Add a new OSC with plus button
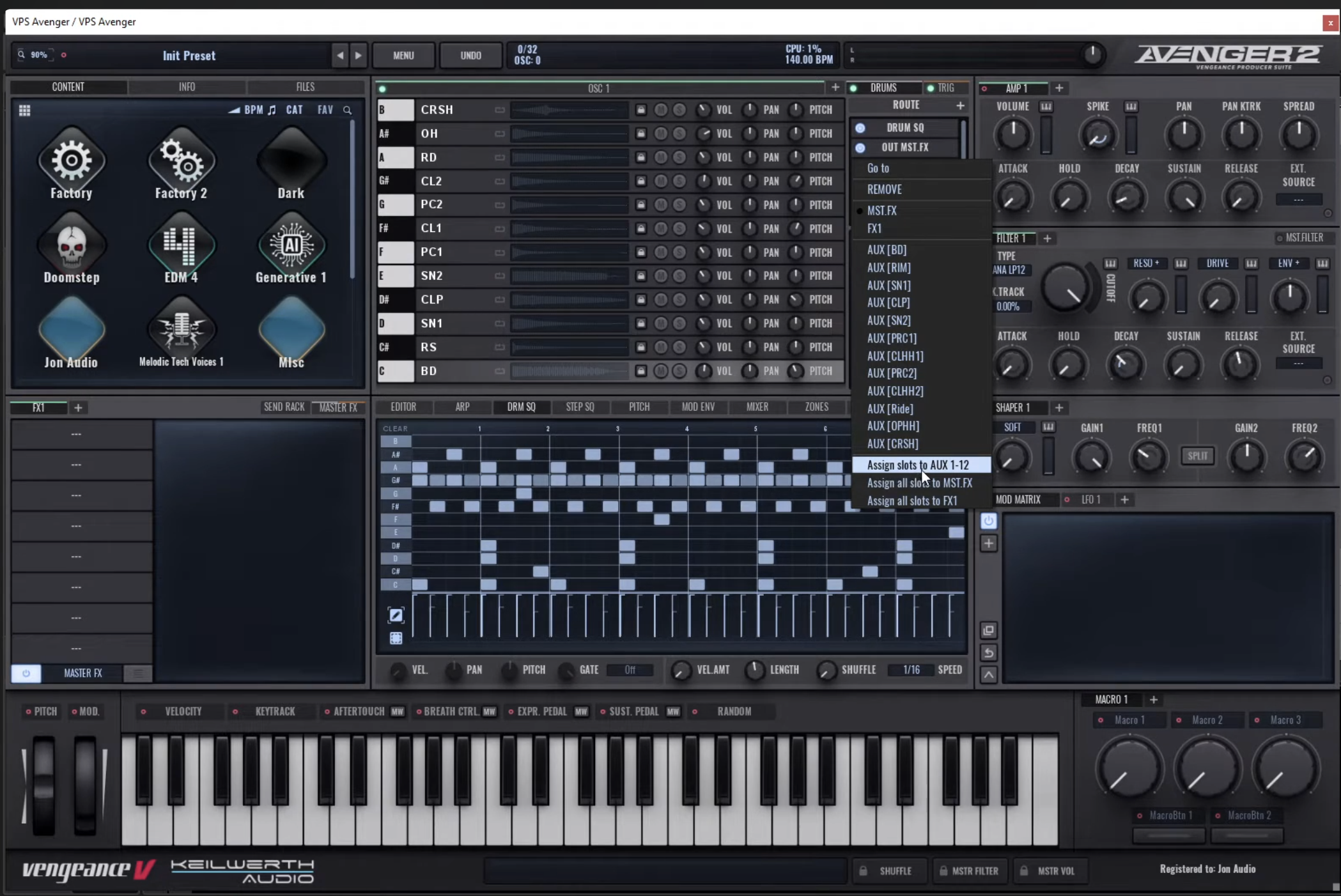Screen dimensions: 1341x896 (x=835, y=88)
